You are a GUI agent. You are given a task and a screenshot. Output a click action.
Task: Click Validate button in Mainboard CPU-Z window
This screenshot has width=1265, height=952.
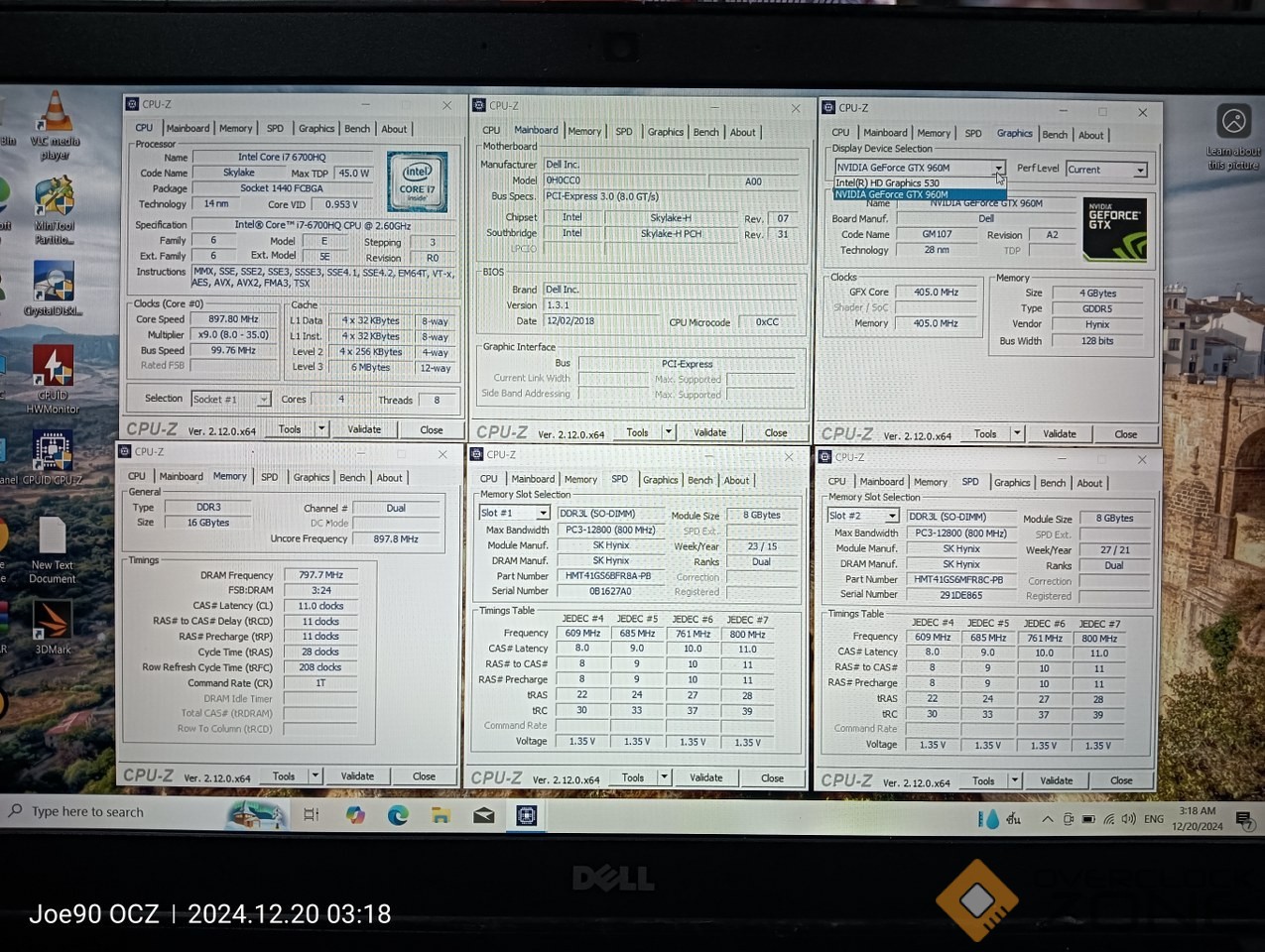tap(709, 432)
